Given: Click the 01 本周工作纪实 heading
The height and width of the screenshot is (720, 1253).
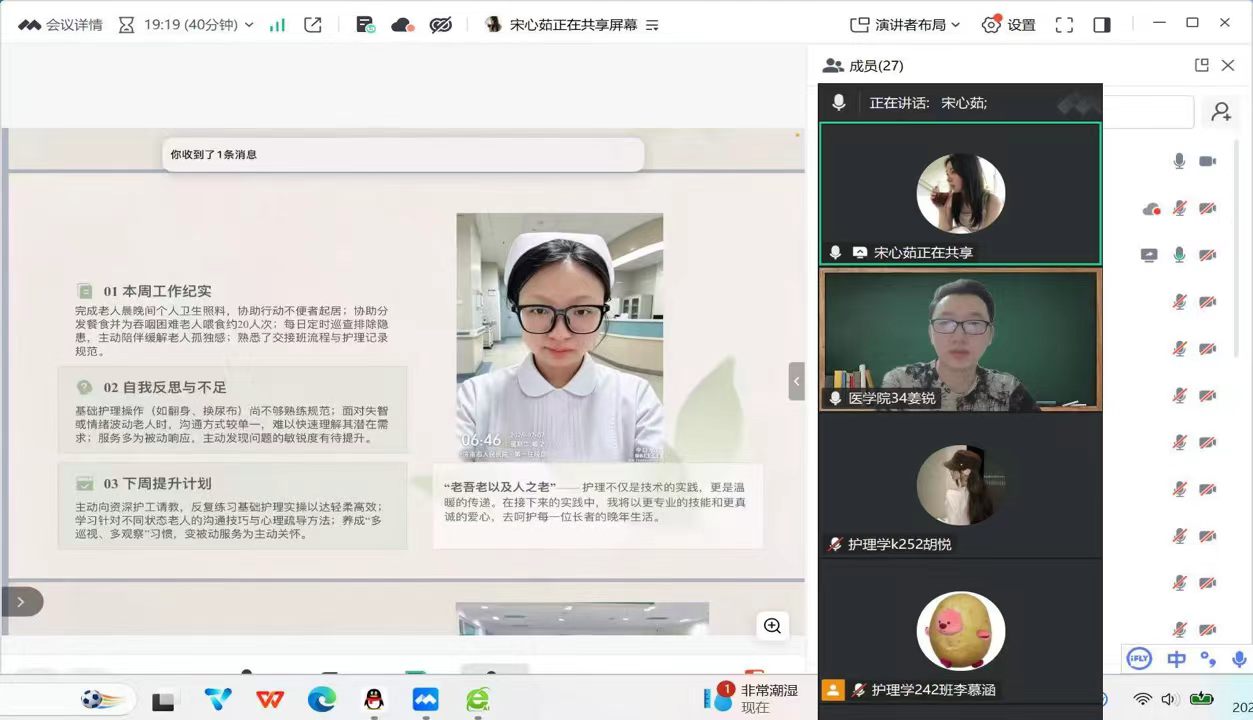Looking at the screenshot, I should pyautogui.click(x=158, y=291).
